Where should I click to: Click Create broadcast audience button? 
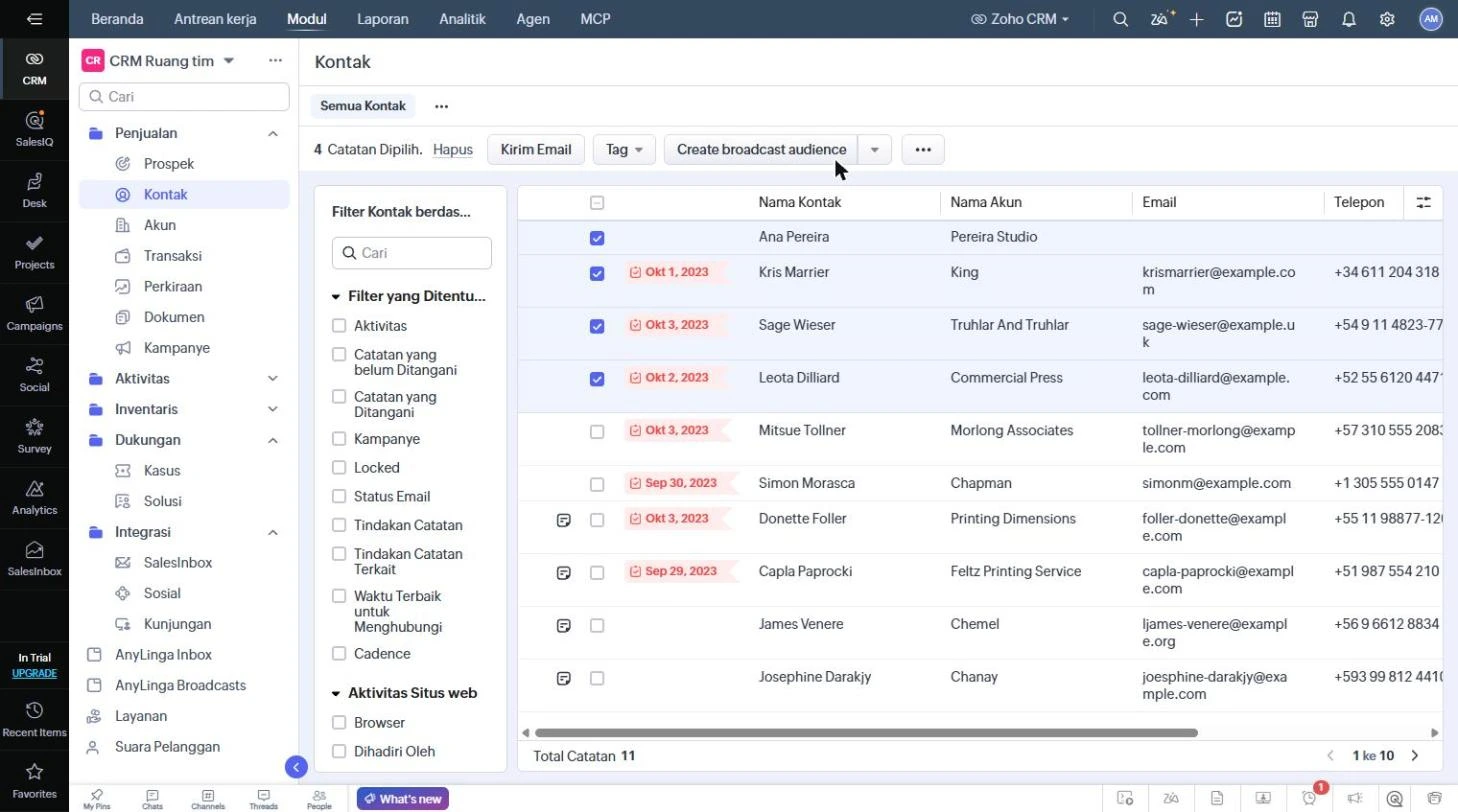(761, 149)
